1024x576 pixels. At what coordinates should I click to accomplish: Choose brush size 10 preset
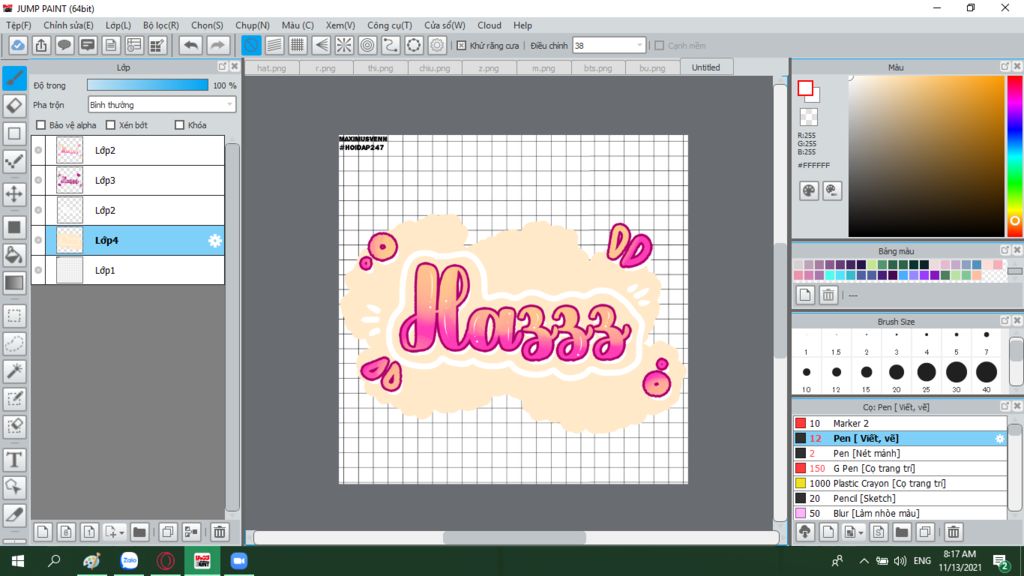tap(807, 372)
